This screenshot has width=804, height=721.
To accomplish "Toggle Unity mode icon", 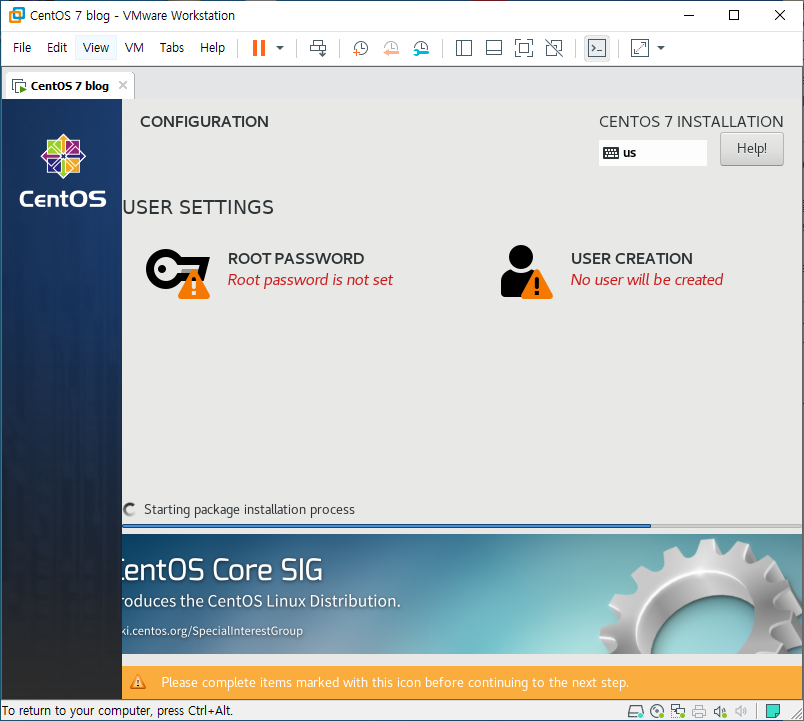I will click(x=554, y=48).
